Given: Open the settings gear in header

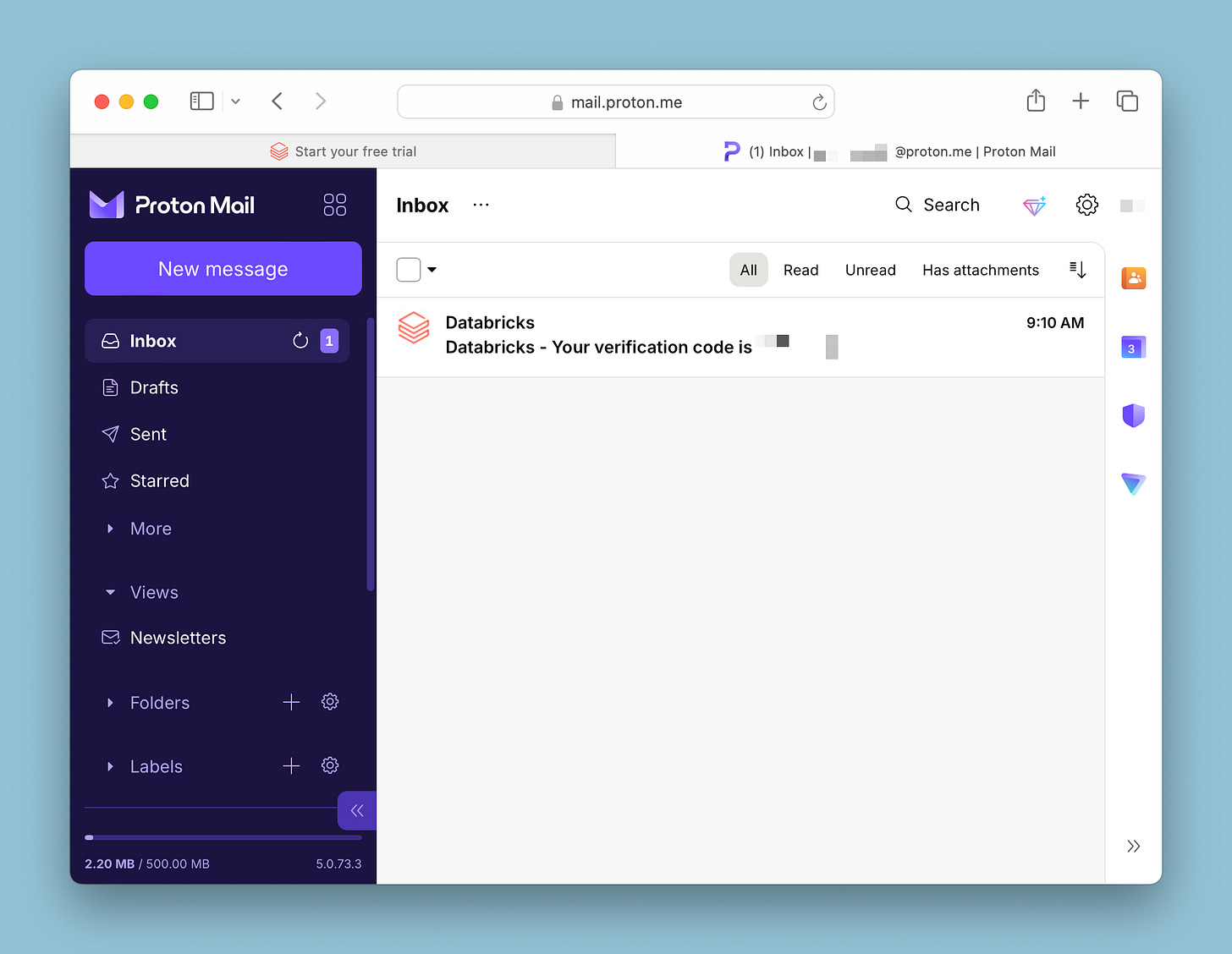Looking at the screenshot, I should [1087, 205].
